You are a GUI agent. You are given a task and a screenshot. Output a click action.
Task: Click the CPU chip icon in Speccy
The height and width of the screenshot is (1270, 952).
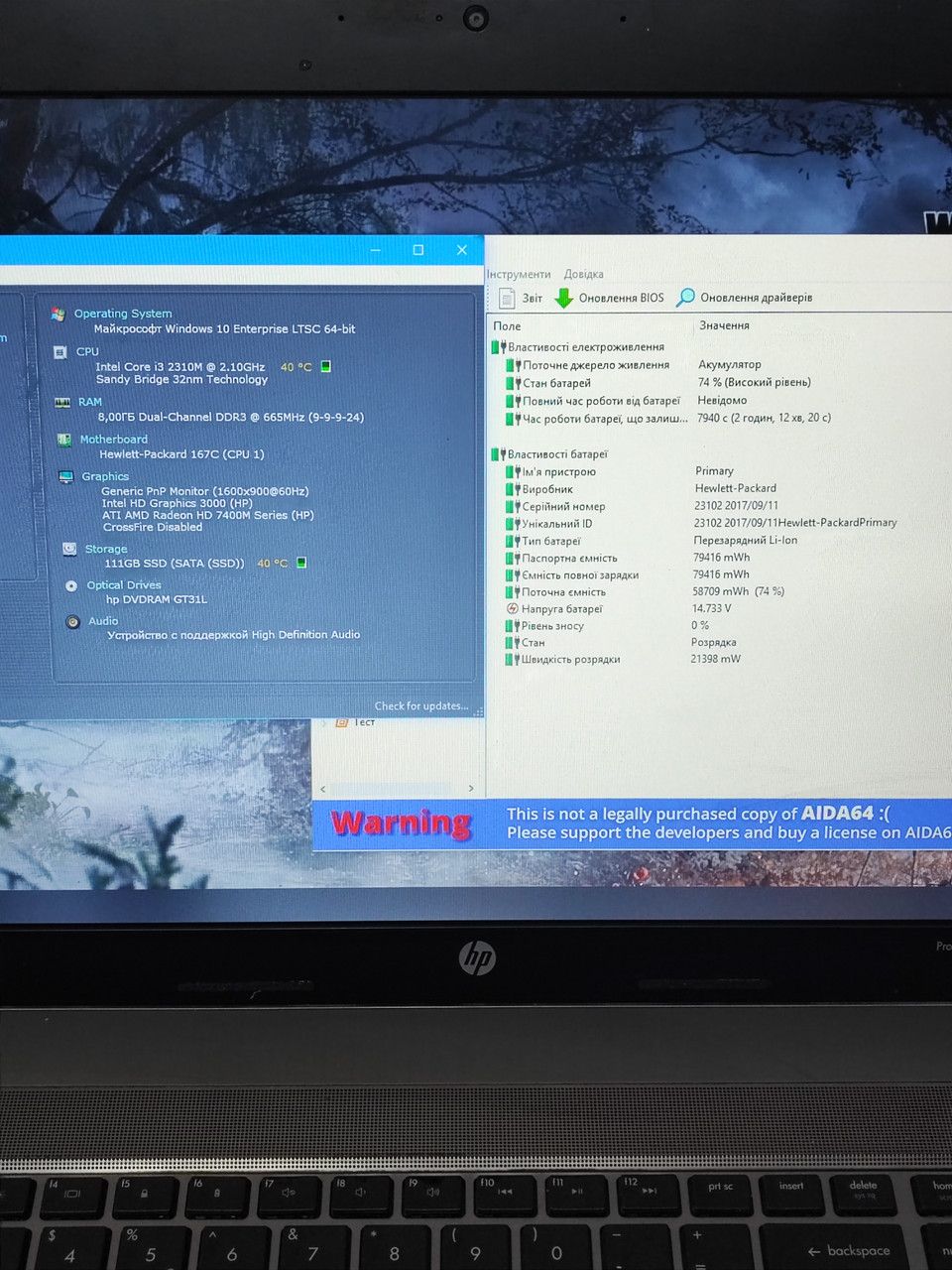click(x=59, y=352)
